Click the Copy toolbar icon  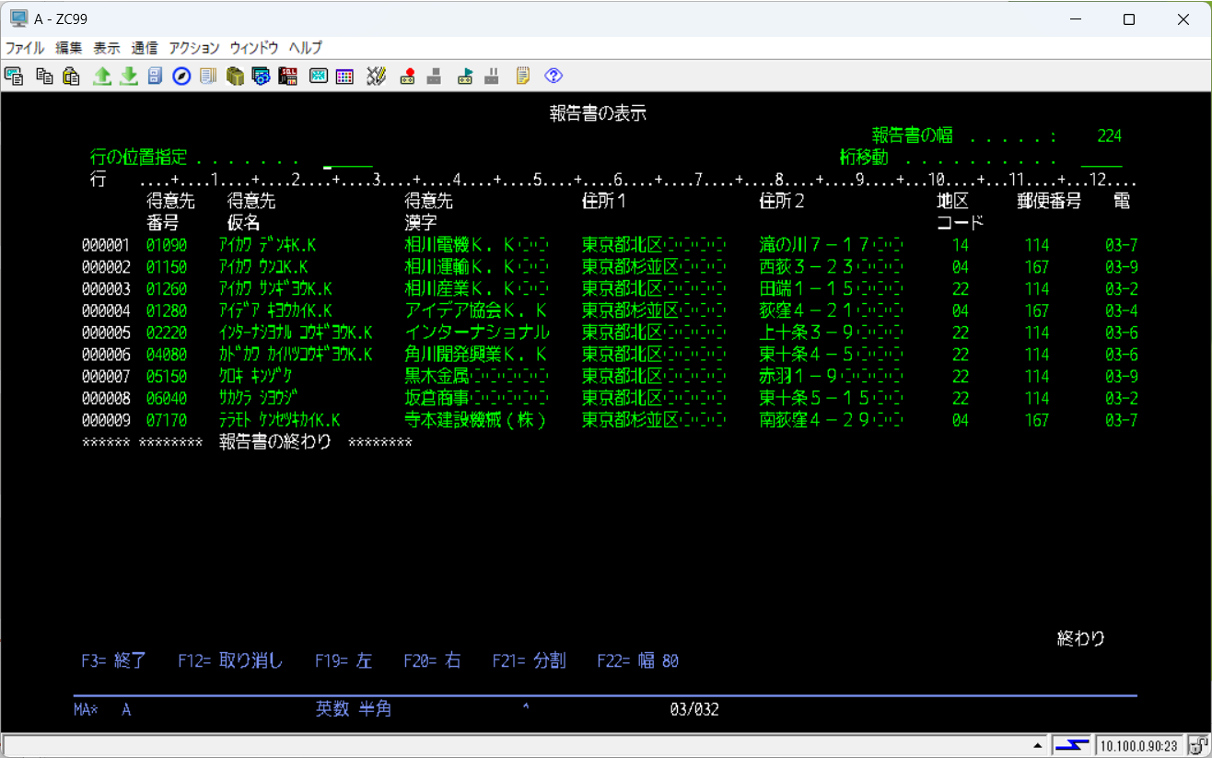coord(44,76)
